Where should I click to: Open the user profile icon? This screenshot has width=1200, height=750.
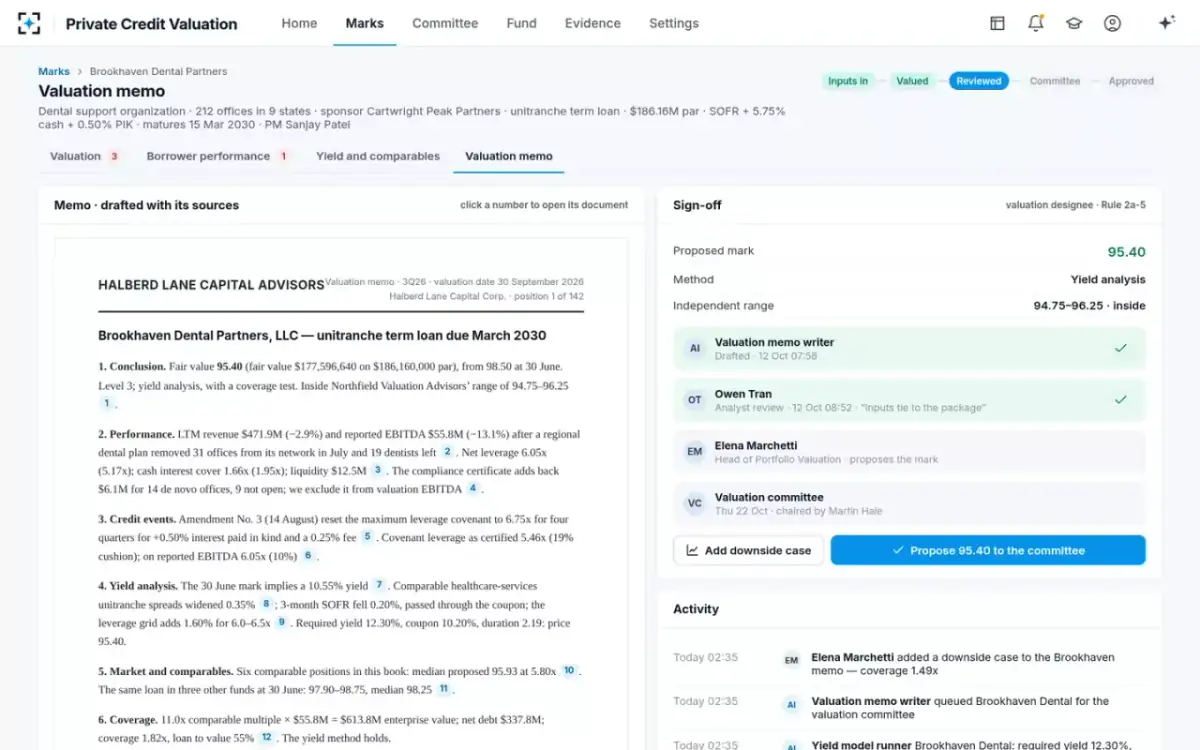pyautogui.click(x=1112, y=23)
